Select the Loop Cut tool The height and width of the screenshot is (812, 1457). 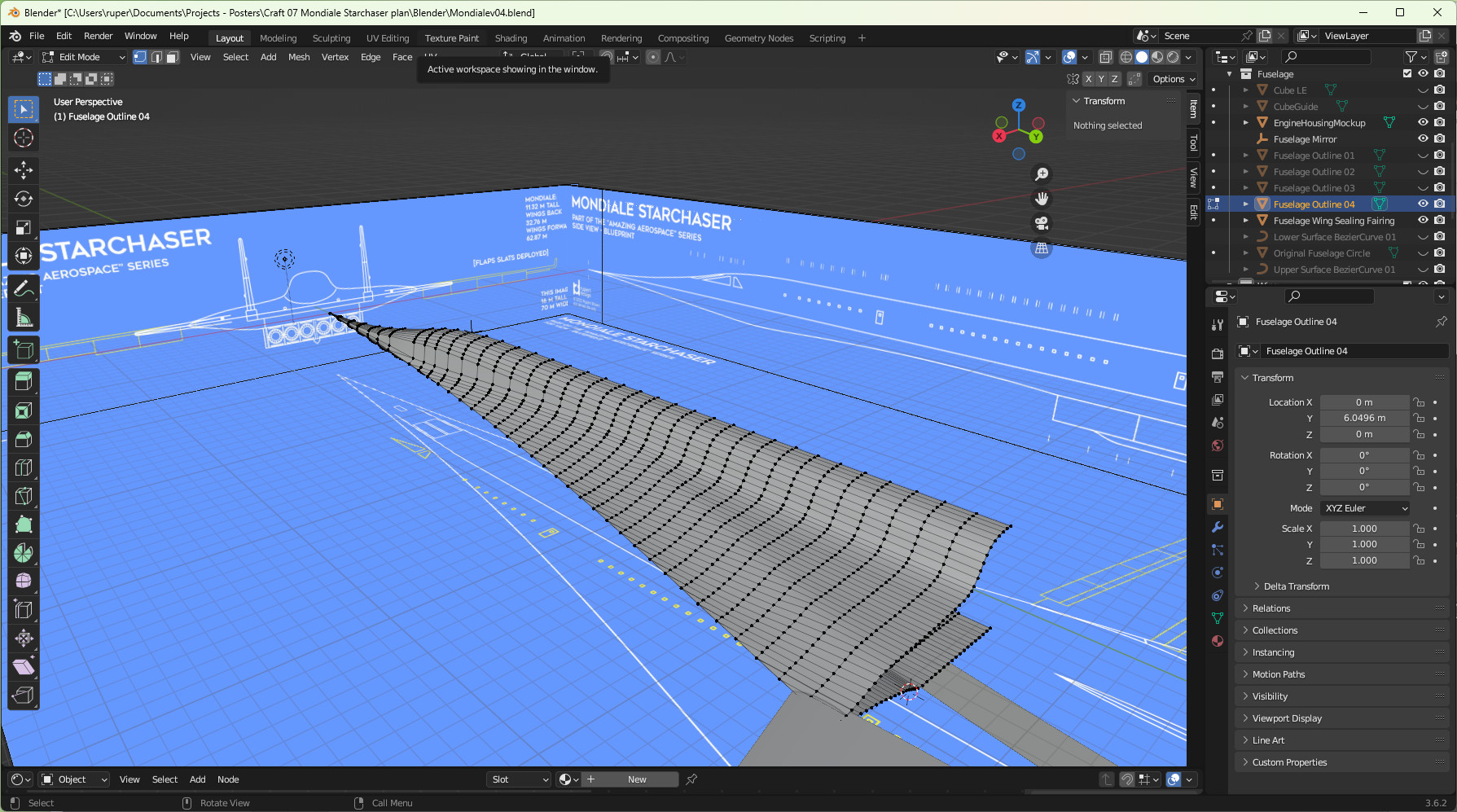point(24,467)
